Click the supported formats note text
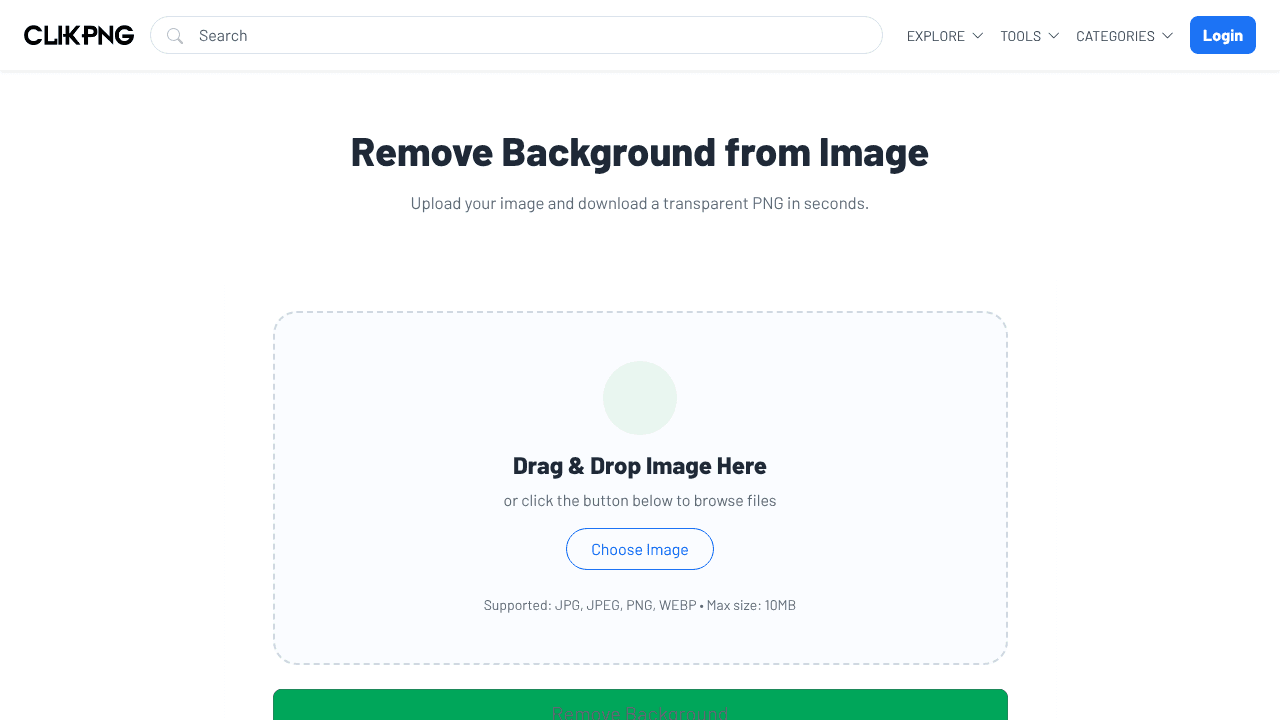The height and width of the screenshot is (720, 1280). [640, 605]
